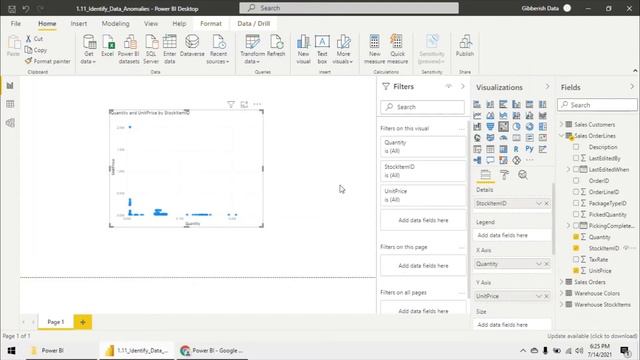
Task: Switch to Report view in left sidebar
Action: (x=10, y=86)
